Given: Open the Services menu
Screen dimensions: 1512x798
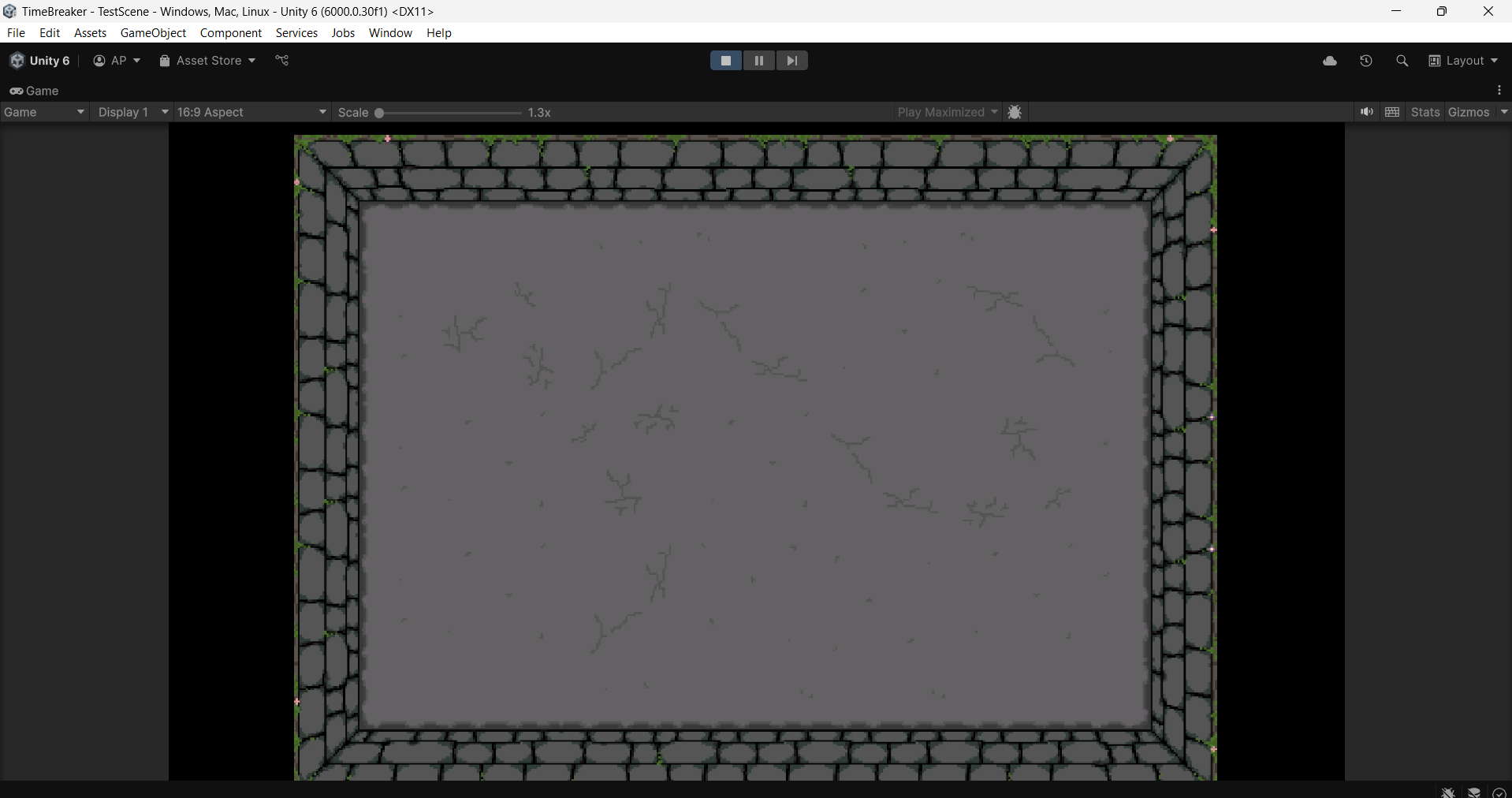Looking at the screenshot, I should tap(296, 32).
